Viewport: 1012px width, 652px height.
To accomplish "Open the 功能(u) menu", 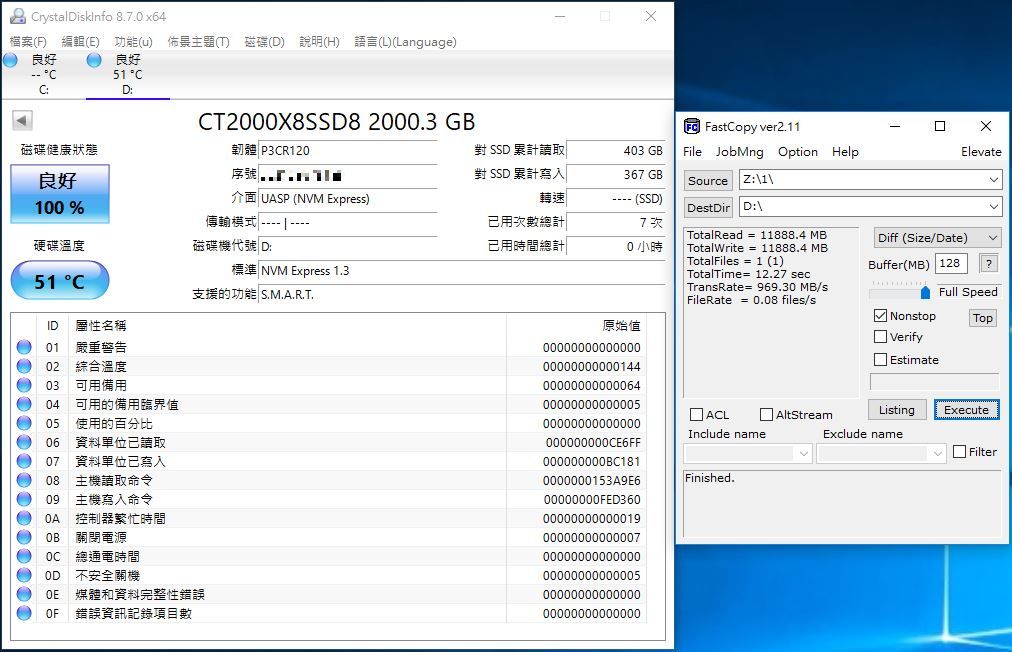I will click(134, 42).
